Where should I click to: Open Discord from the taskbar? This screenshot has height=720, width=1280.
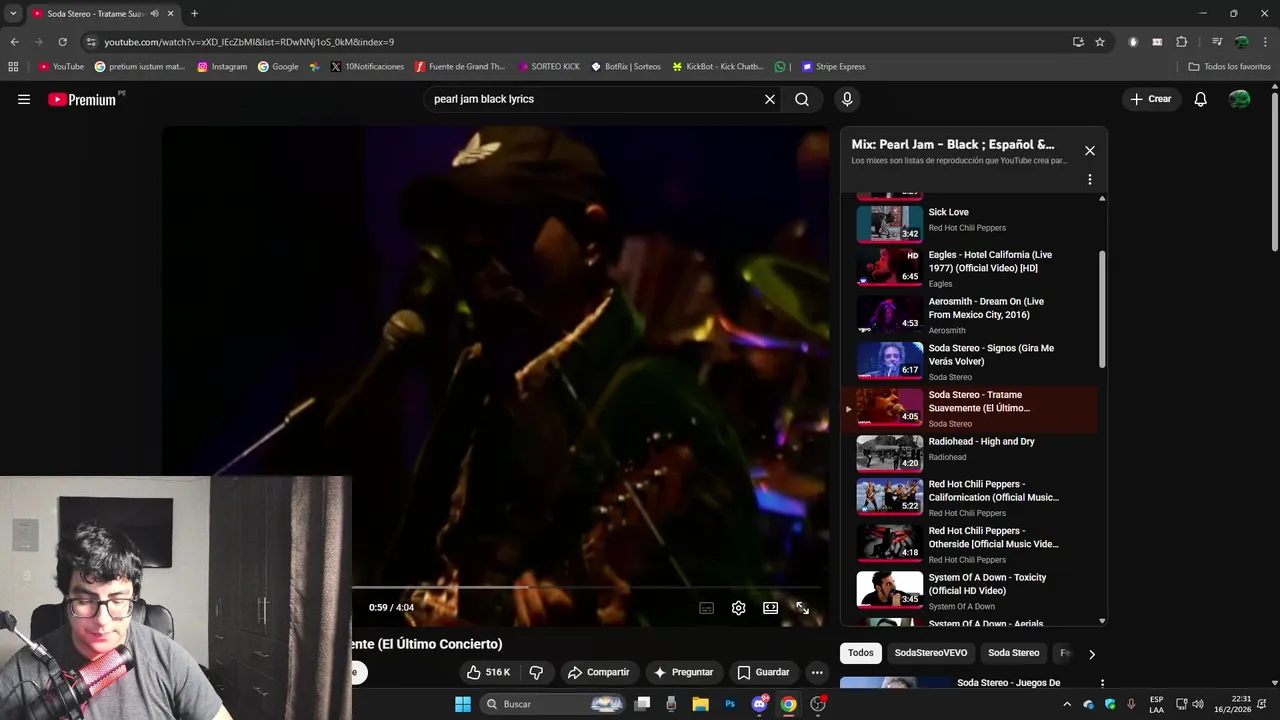coord(759,704)
